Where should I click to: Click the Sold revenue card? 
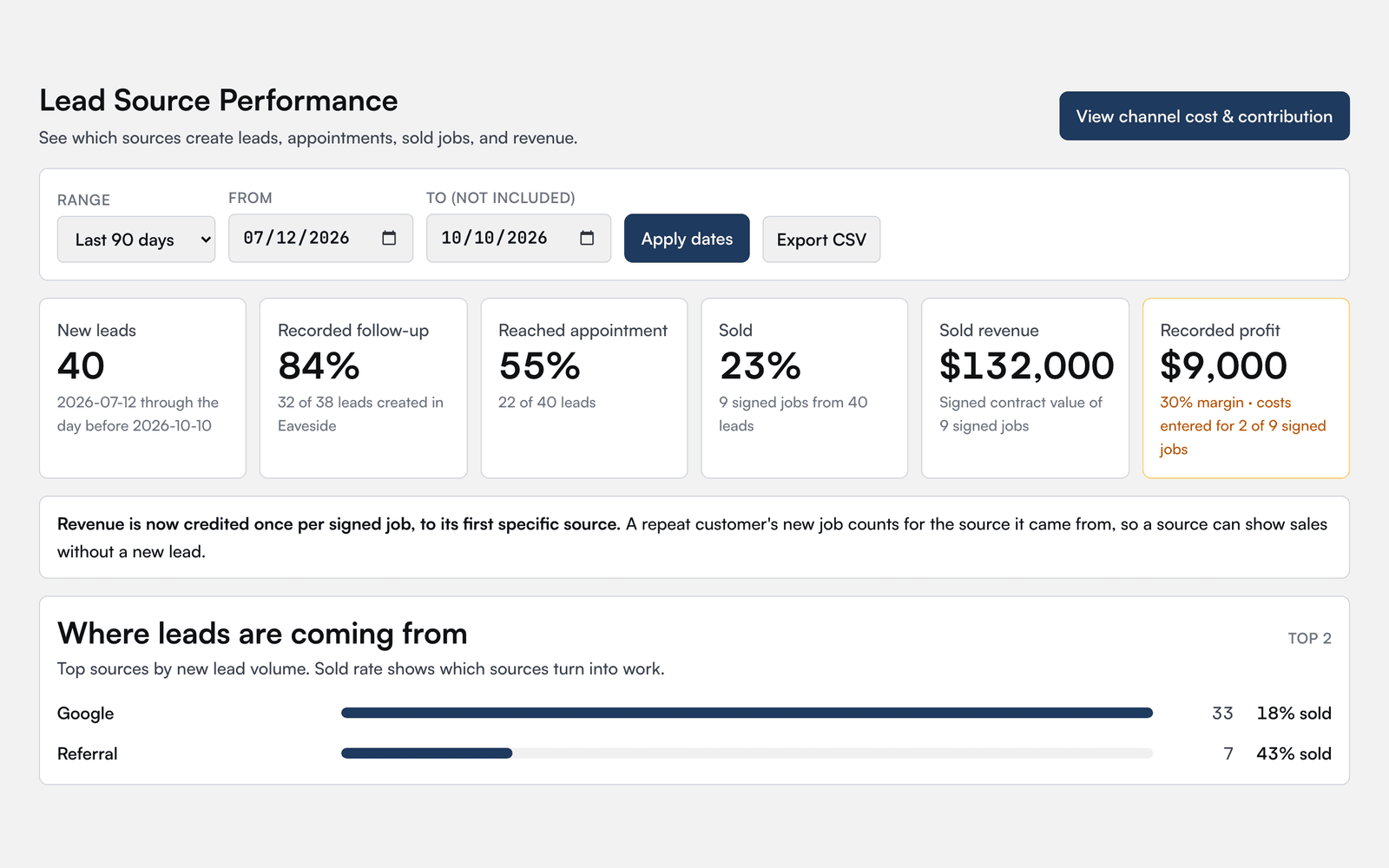(1024, 388)
